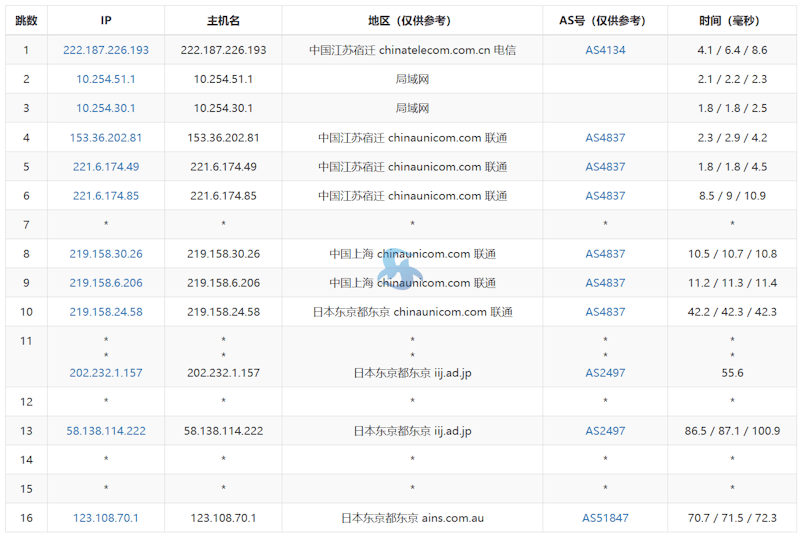The image size is (800, 537).
Task: Select hostname cell 58.138.114.222
Action: [223, 431]
